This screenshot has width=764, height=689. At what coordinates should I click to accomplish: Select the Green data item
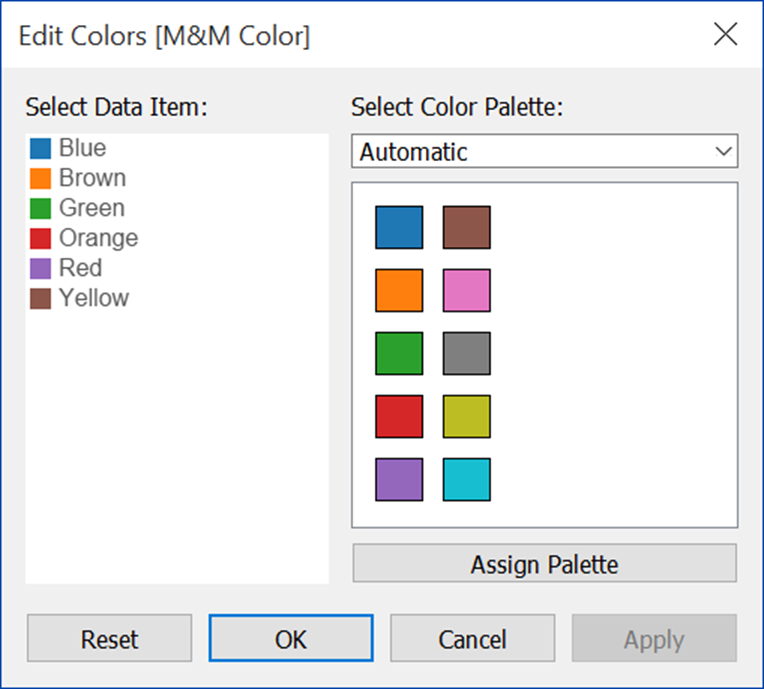point(77,208)
